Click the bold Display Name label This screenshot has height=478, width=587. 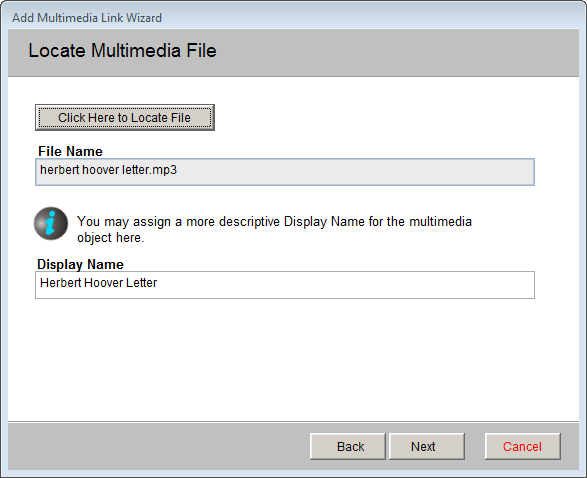point(80,264)
